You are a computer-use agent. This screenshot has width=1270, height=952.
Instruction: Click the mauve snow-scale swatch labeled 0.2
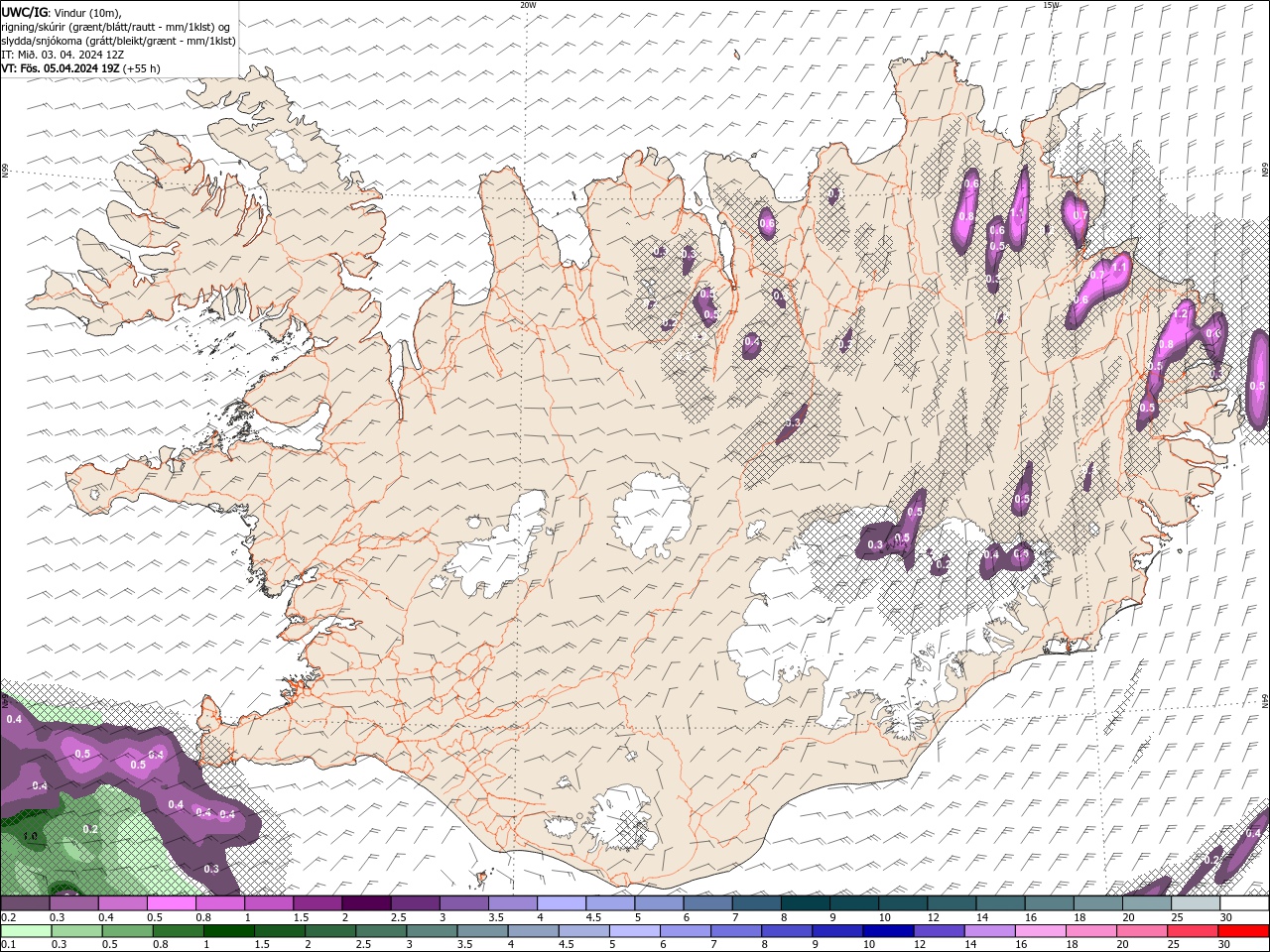pos(25,903)
